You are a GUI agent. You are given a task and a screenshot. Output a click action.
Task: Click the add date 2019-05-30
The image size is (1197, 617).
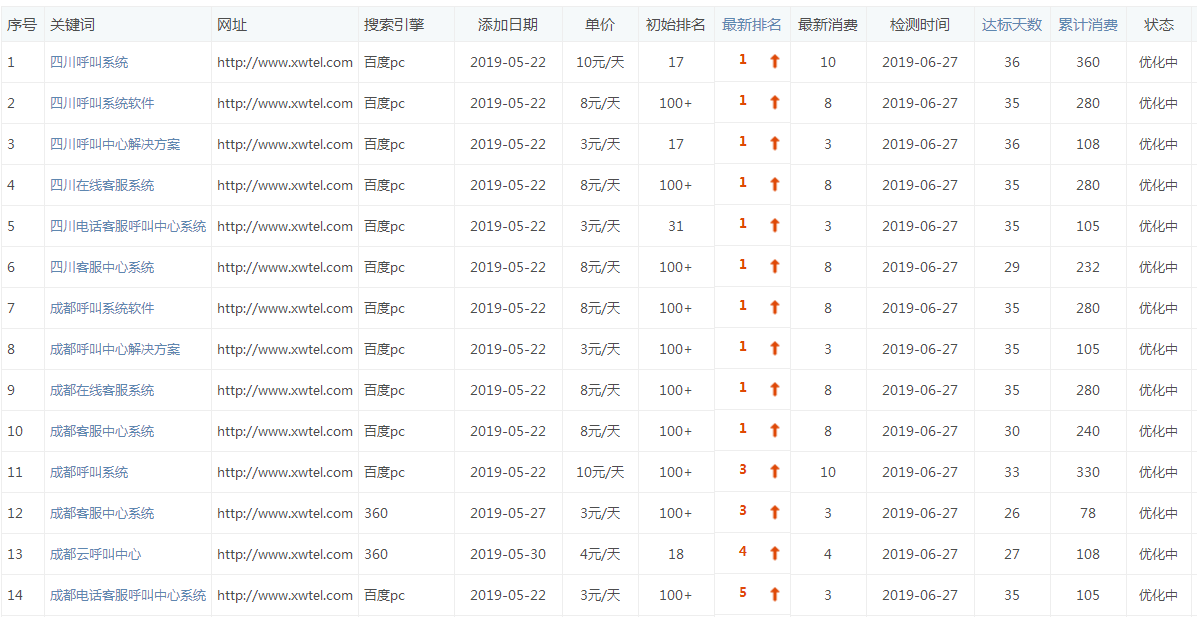pos(508,554)
